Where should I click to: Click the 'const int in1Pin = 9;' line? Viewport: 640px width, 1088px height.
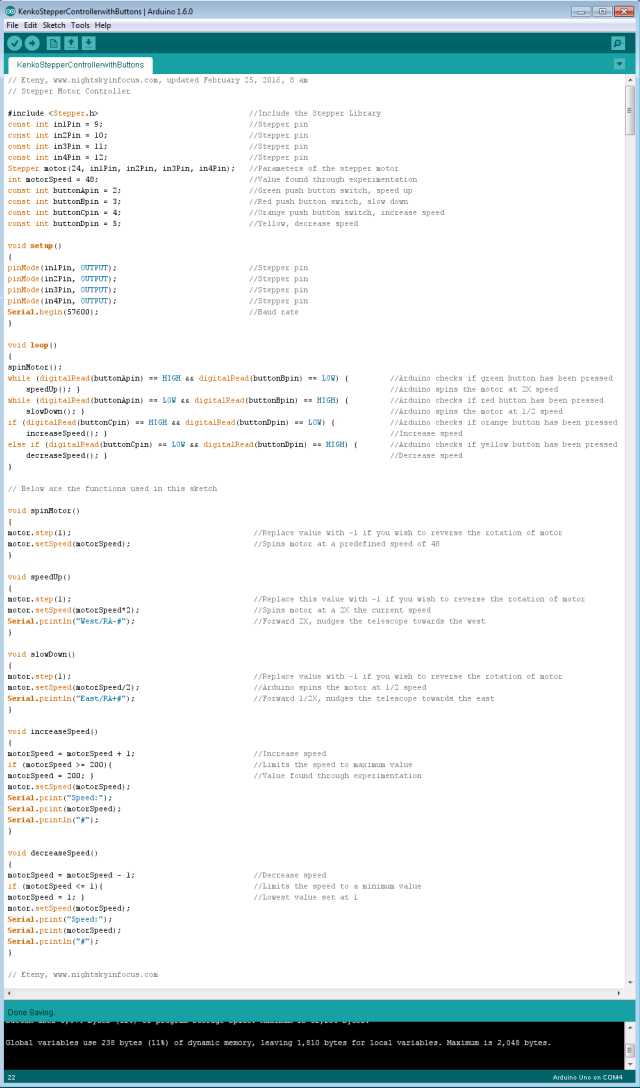[55, 124]
